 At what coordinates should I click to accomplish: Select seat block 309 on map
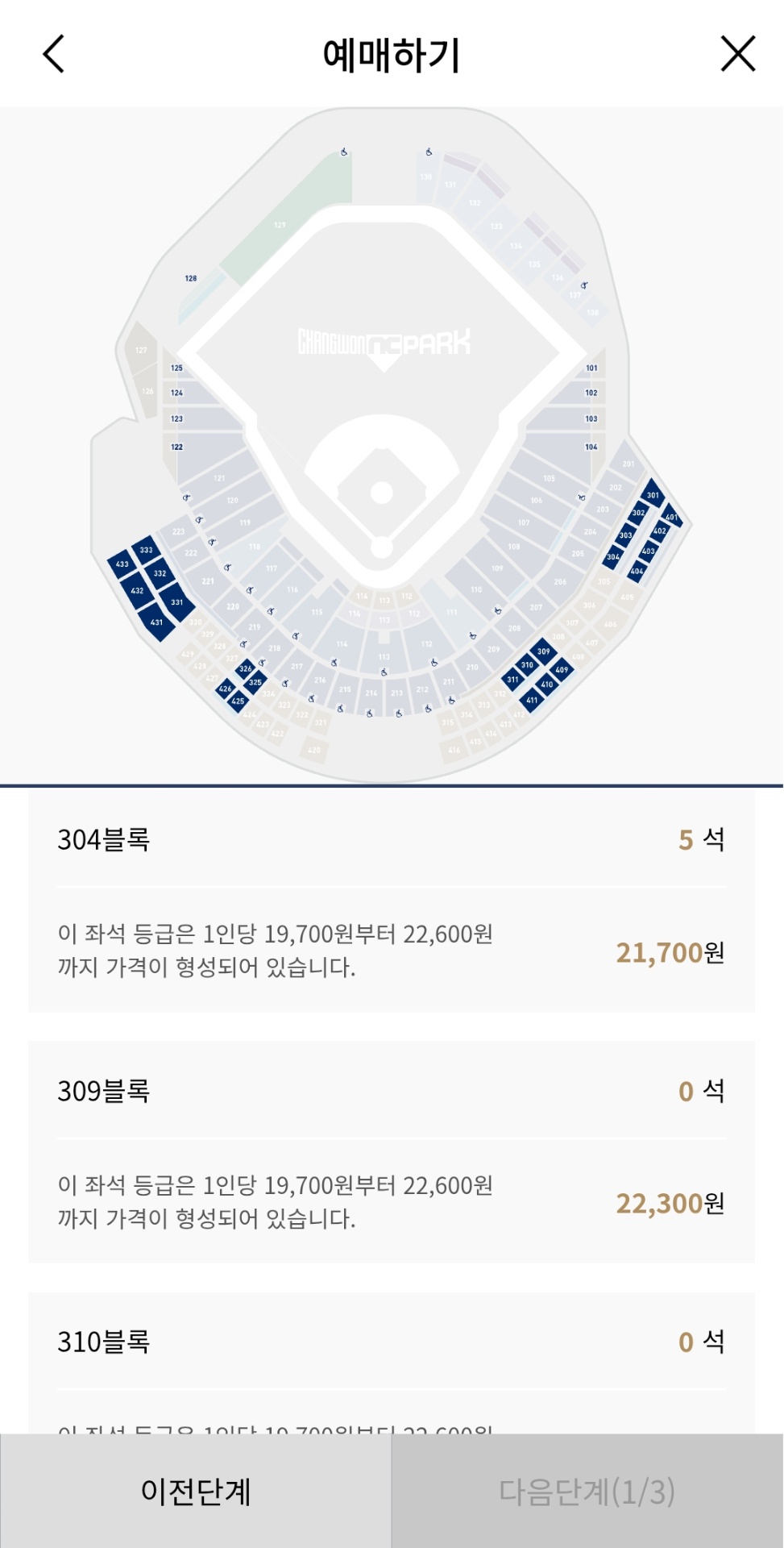[544, 651]
